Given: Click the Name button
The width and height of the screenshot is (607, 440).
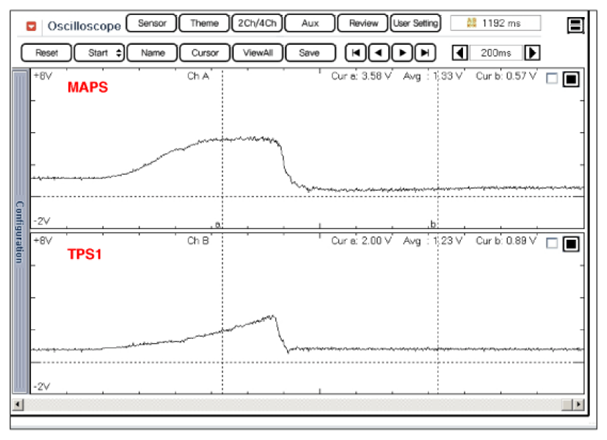Looking at the screenshot, I should (152, 53).
